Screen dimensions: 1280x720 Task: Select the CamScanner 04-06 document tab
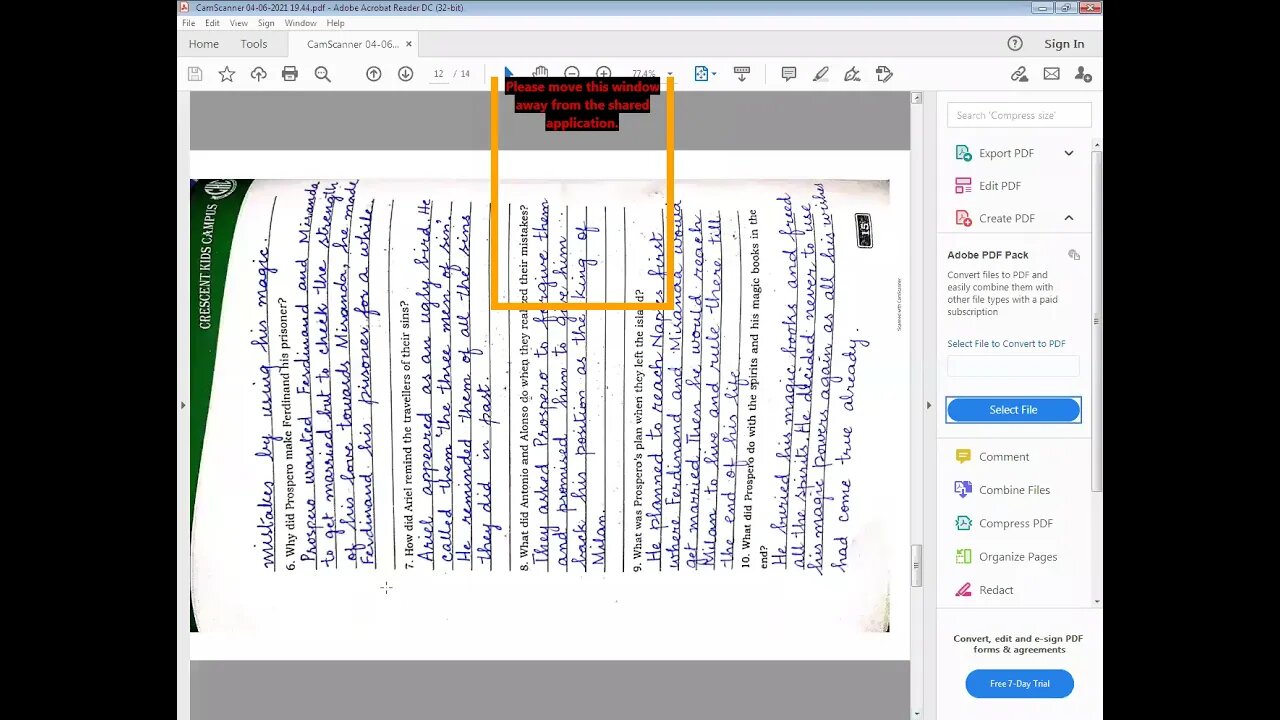click(352, 44)
